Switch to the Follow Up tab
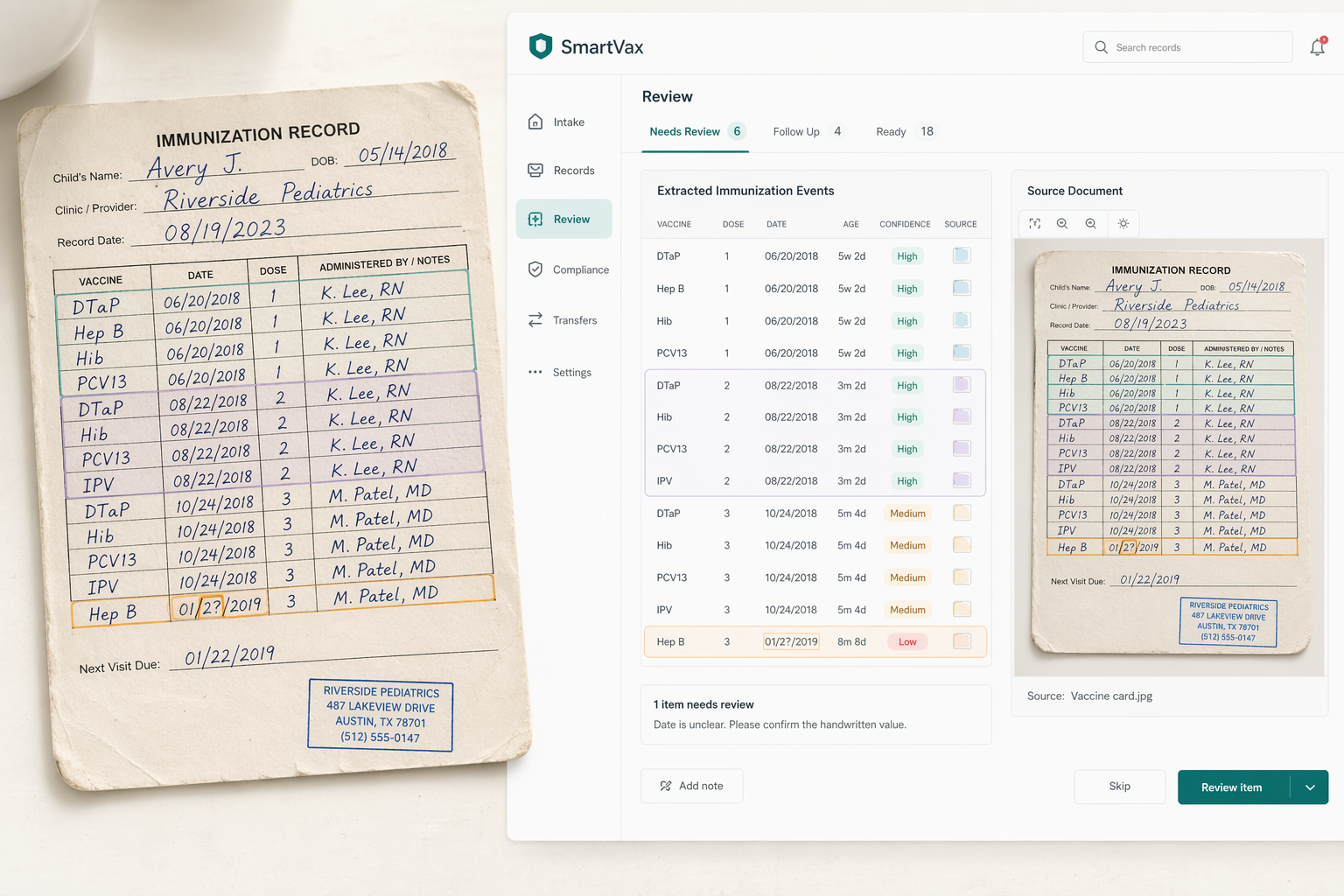 click(795, 131)
